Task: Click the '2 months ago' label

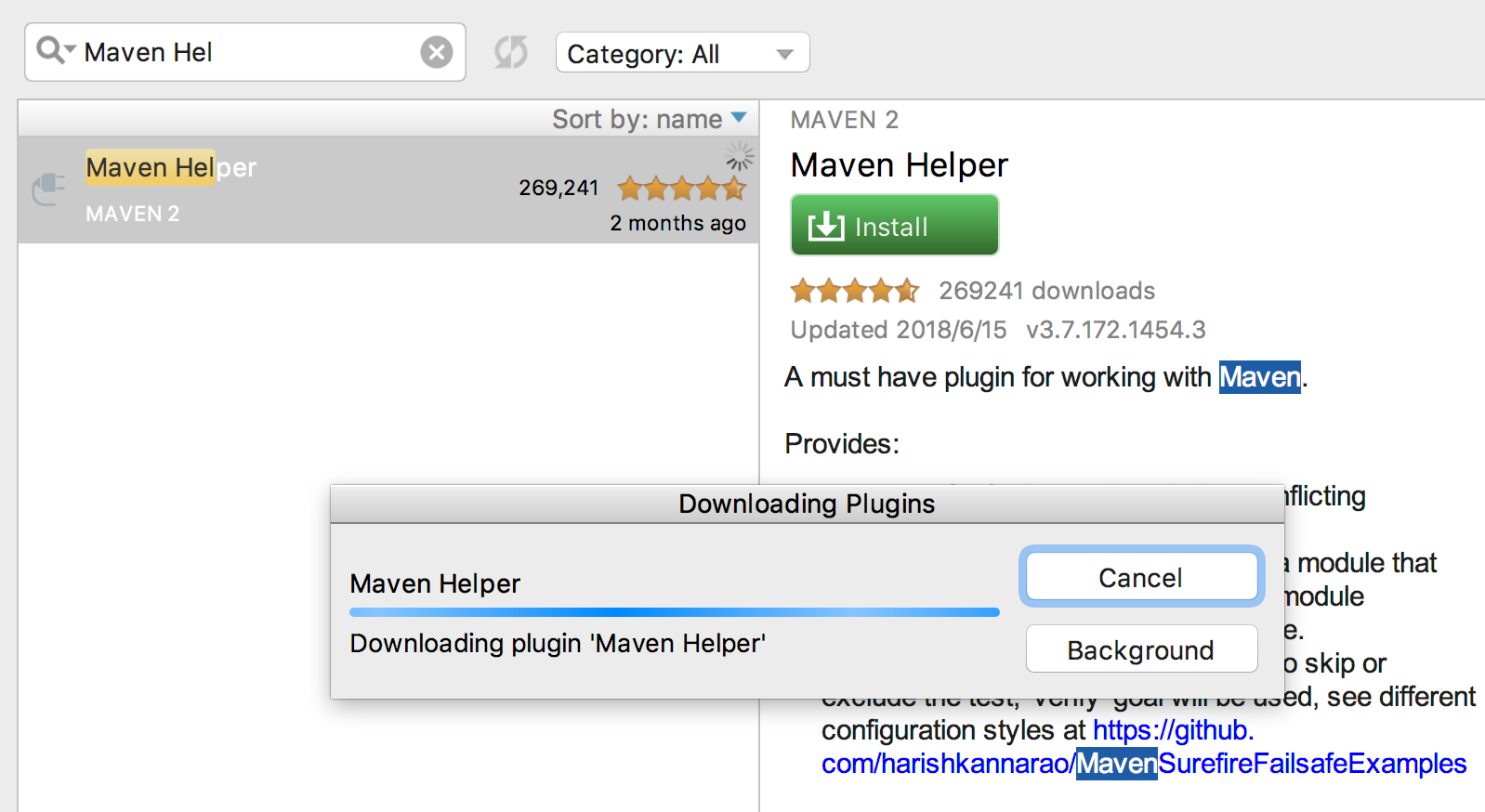Action: pyautogui.click(x=677, y=223)
